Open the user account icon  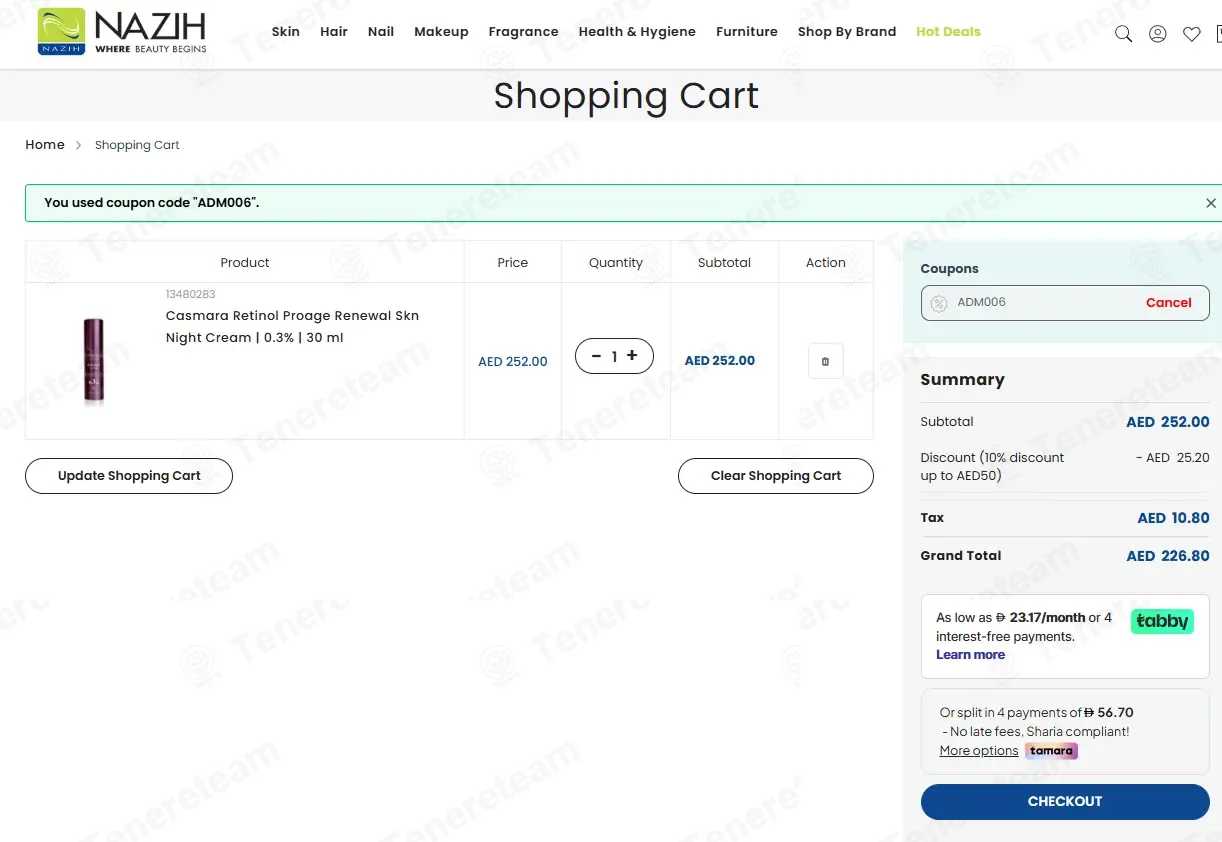pos(1158,34)
